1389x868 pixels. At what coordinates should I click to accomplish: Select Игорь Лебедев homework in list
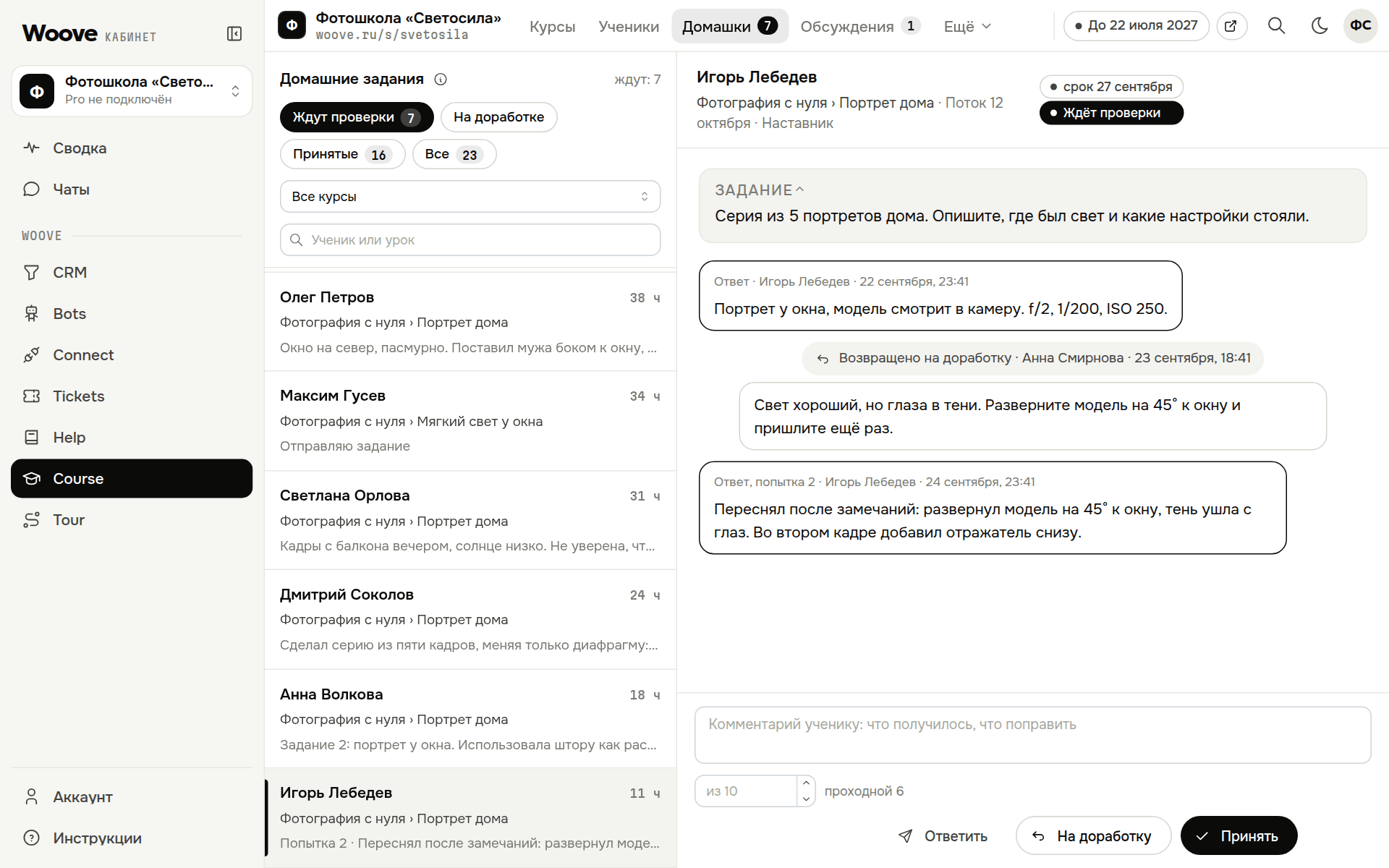[470, 818]
